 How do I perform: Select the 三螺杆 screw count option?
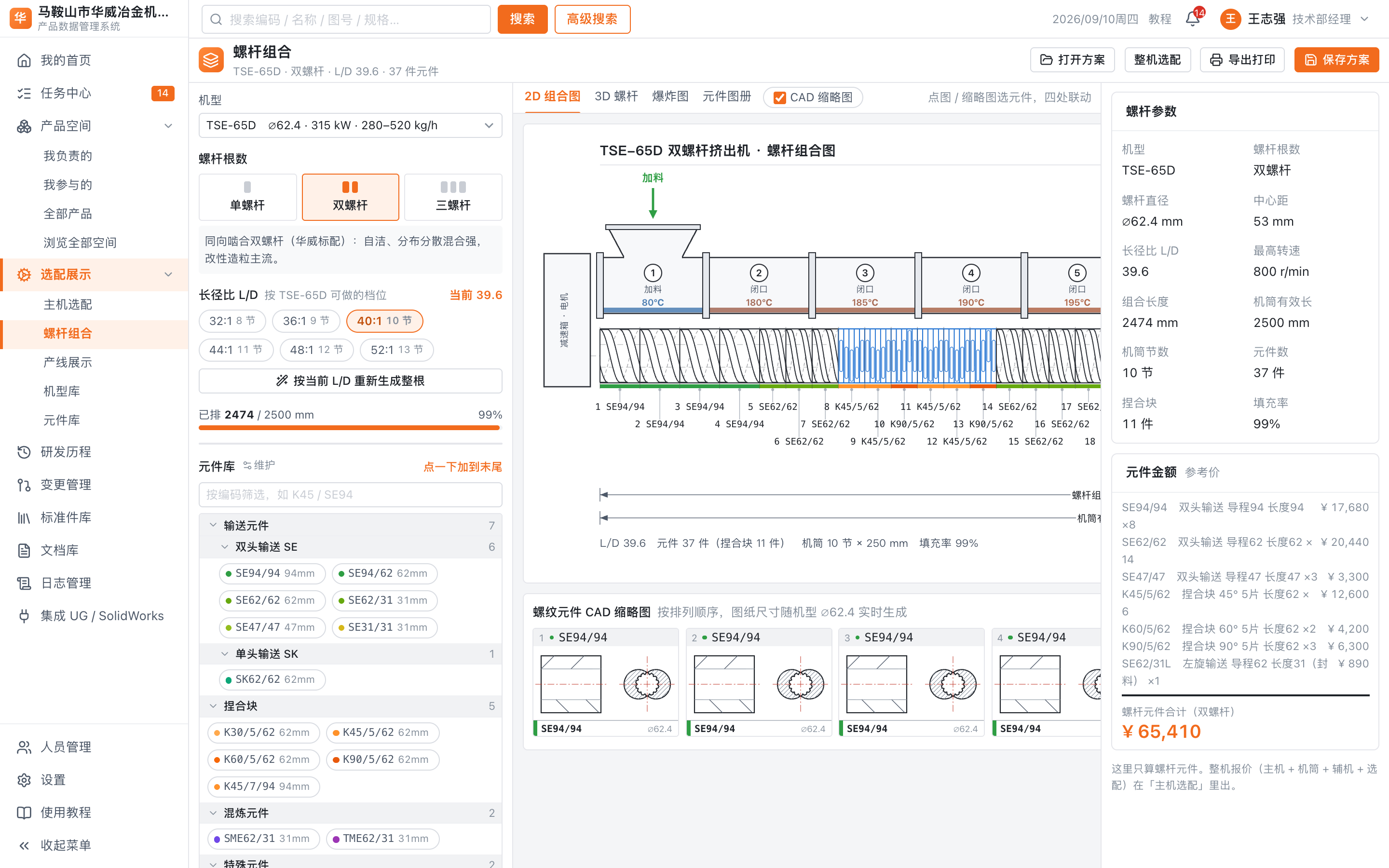pyautogui.click(x=453, y=197)
